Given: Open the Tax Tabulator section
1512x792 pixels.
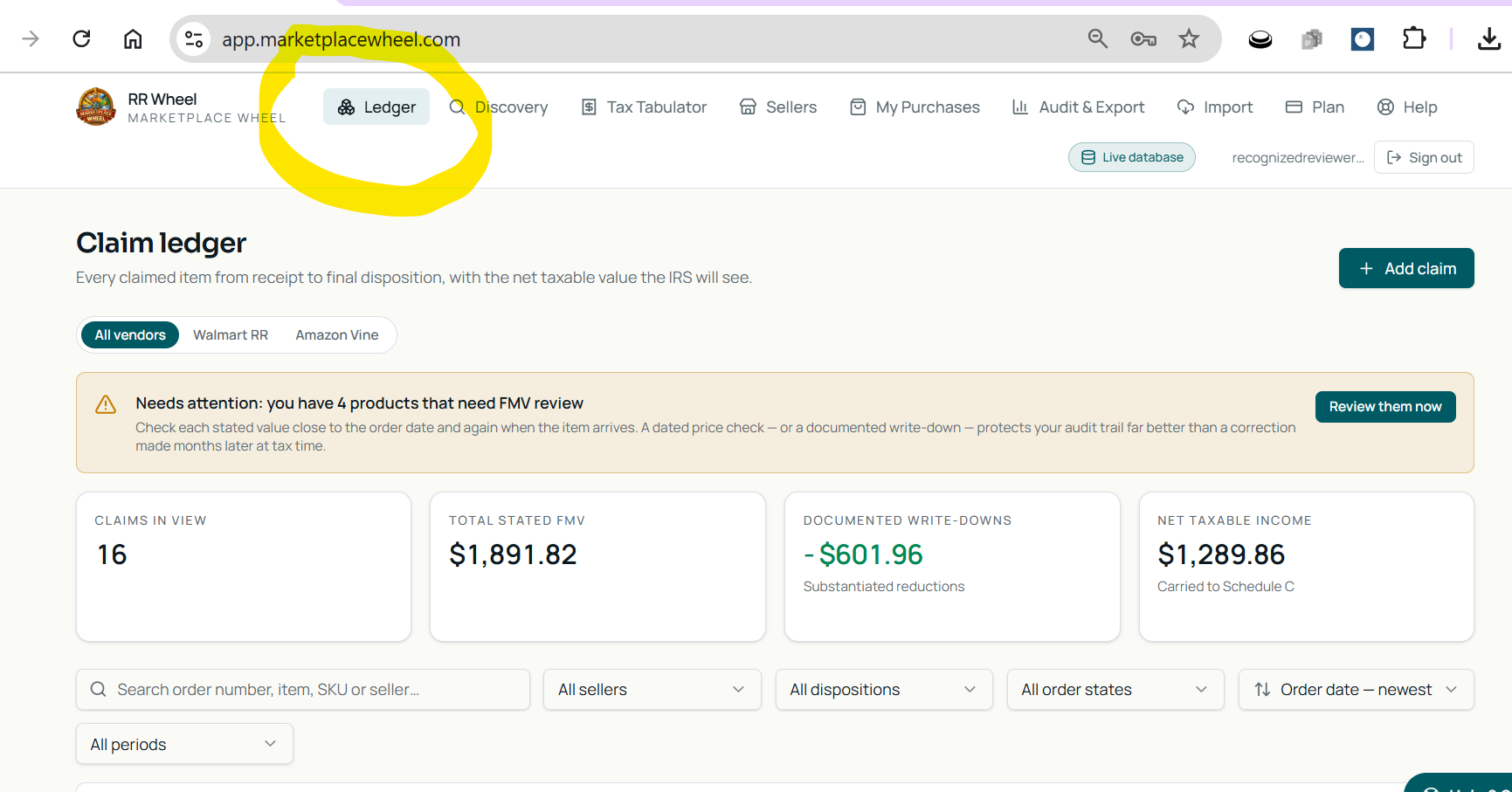Looking at the screenshot, I should point(644,107).
